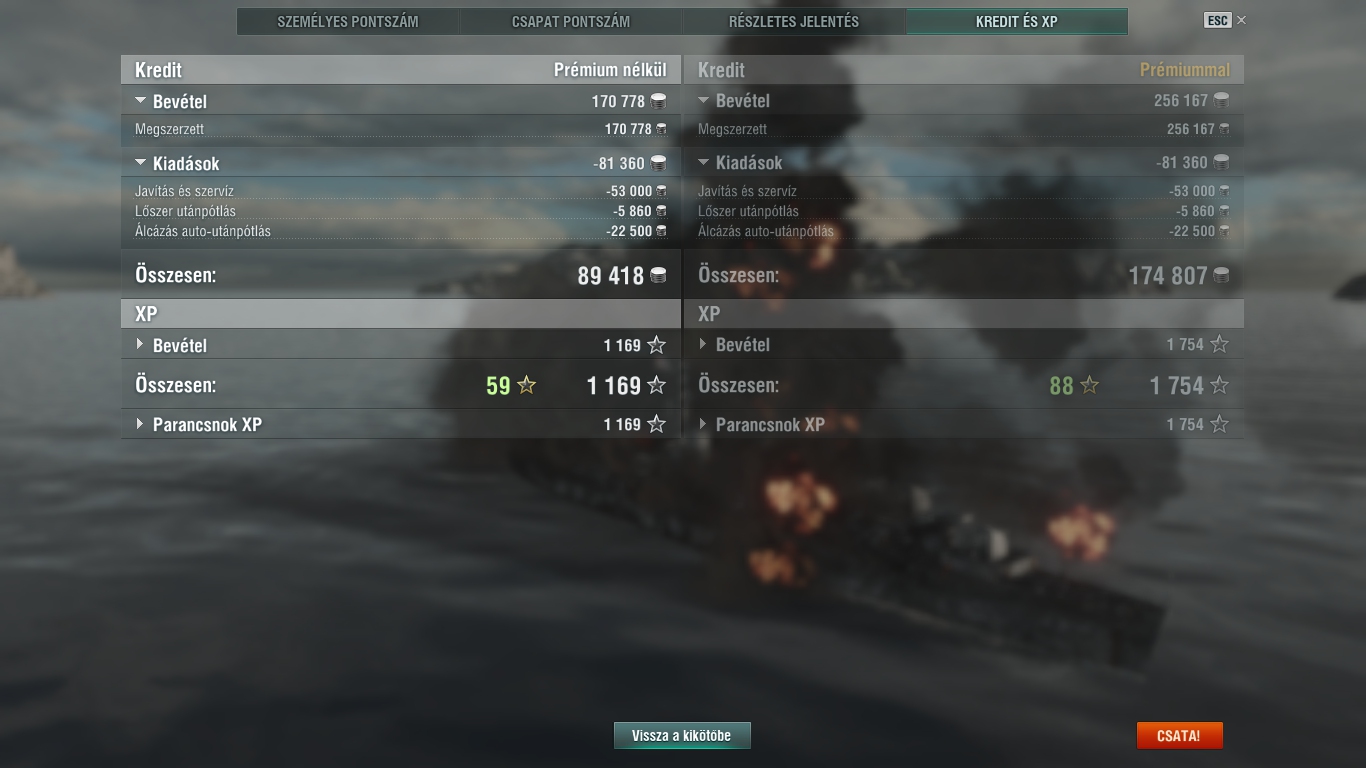Viewport: 1366px width, 768px height.
Task: Click the star icon beside 1 169 Összesen XP
Action: tap(656, 385)
